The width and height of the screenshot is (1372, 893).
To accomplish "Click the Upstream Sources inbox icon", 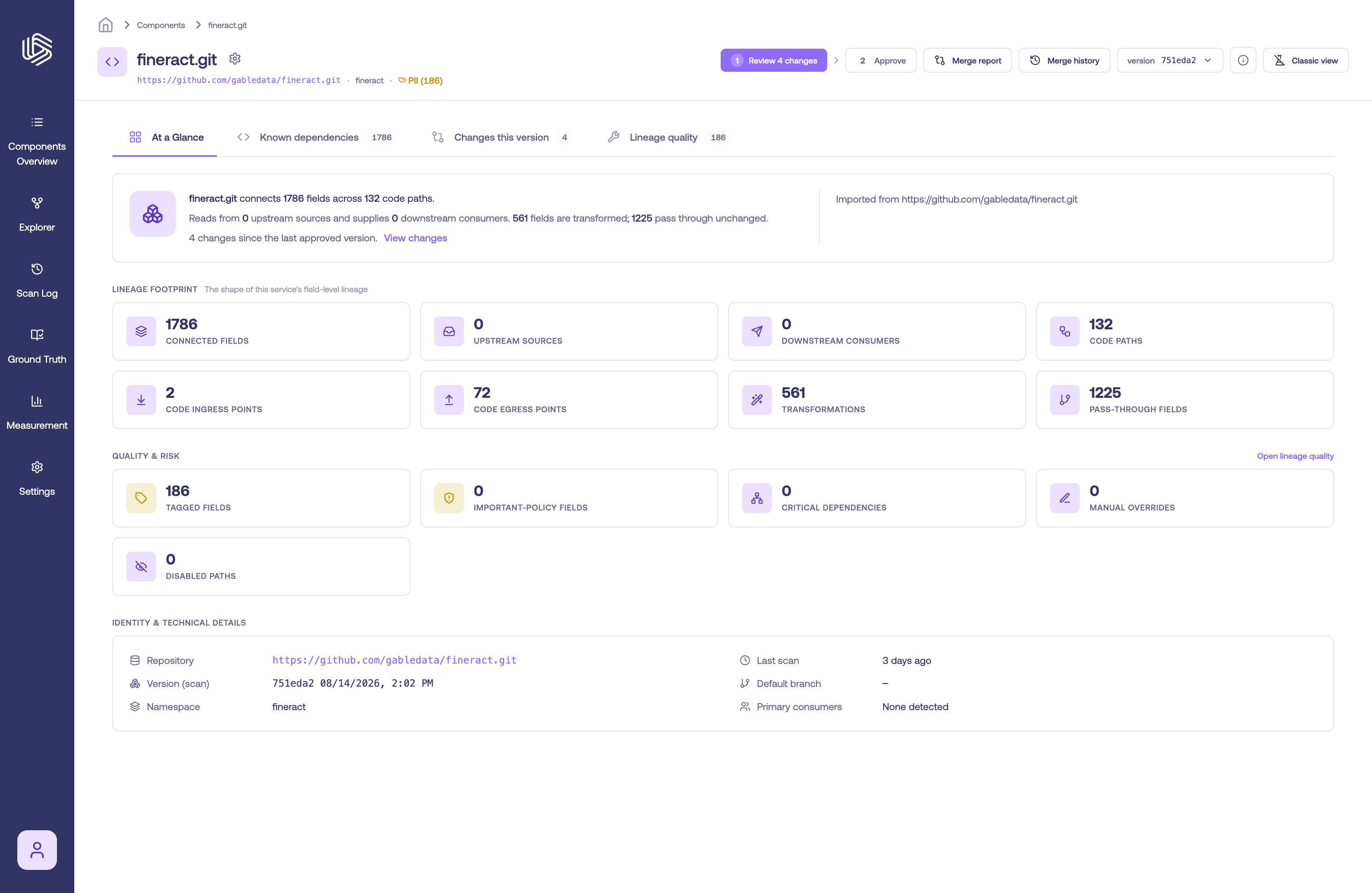I will tap(449, 331).
